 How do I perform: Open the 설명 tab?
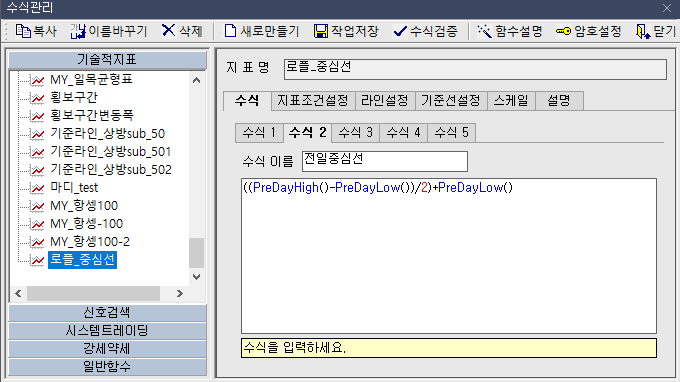tap(559, 101)
